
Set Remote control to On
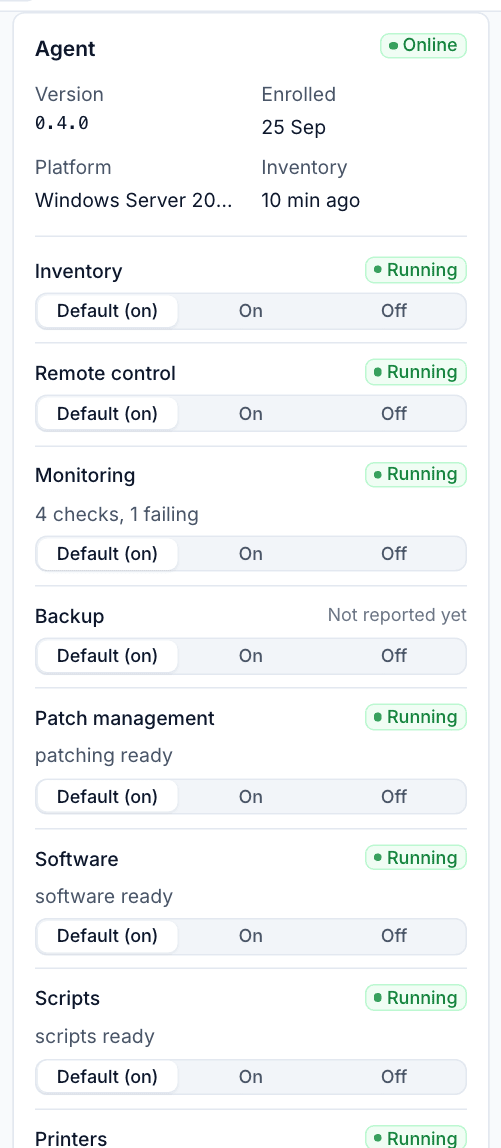pyautogui.click(x=250, y=414)
